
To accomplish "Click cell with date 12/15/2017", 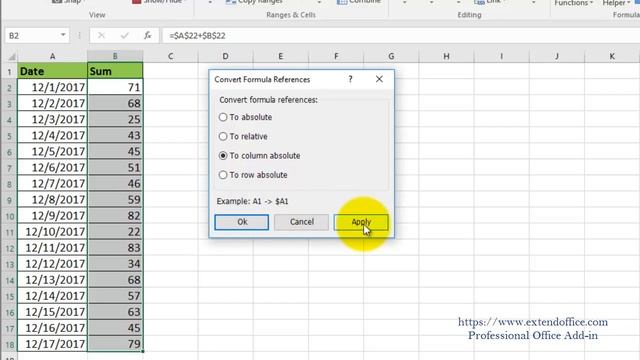I will [52, 312].
